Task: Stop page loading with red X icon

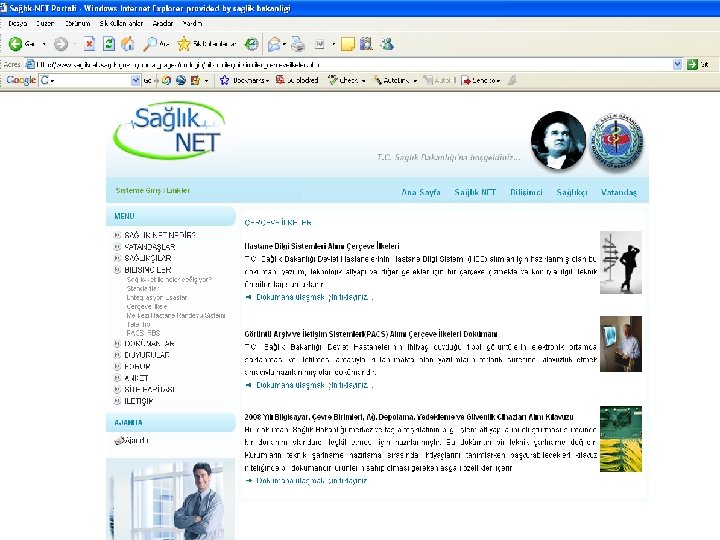Action: [x=90, y=44]
